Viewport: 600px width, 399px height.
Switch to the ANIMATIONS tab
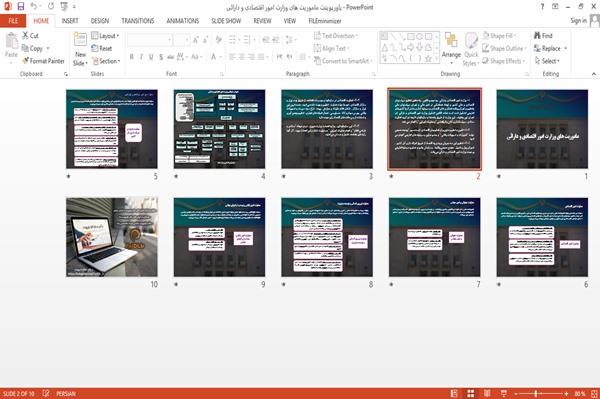(183, 21)
